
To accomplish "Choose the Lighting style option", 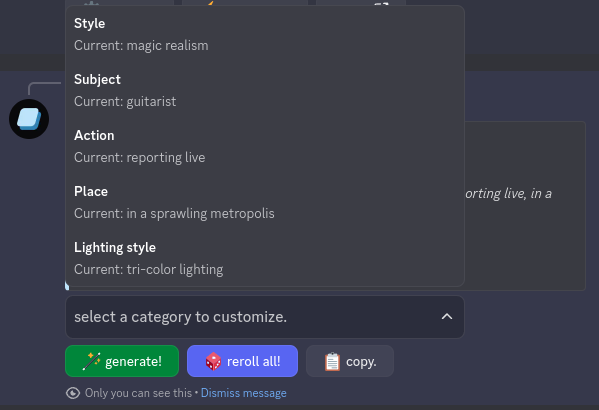I will coord(265,259).
